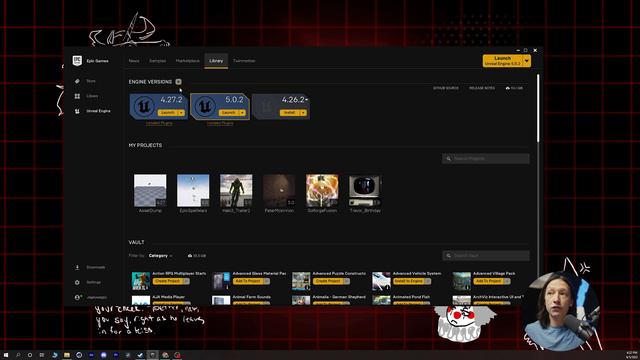Open Settings gear in the sidebar

[77, 282]
